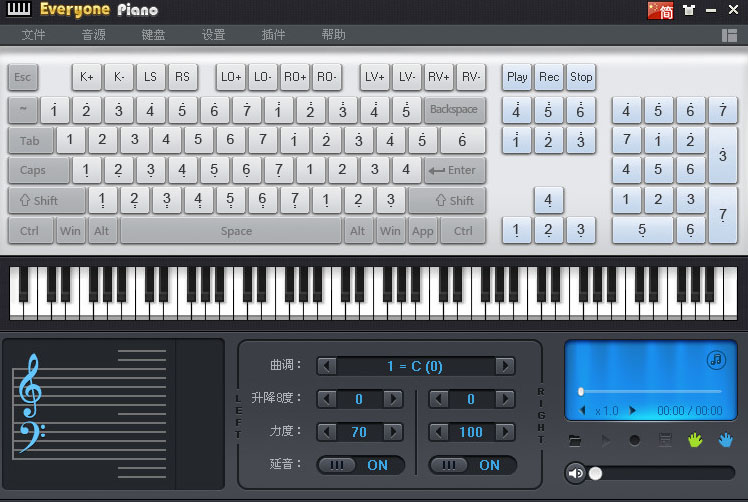Screen dimensions: 748x502
Task: Mute sound with the speaker icon
Action: point(576,473)
